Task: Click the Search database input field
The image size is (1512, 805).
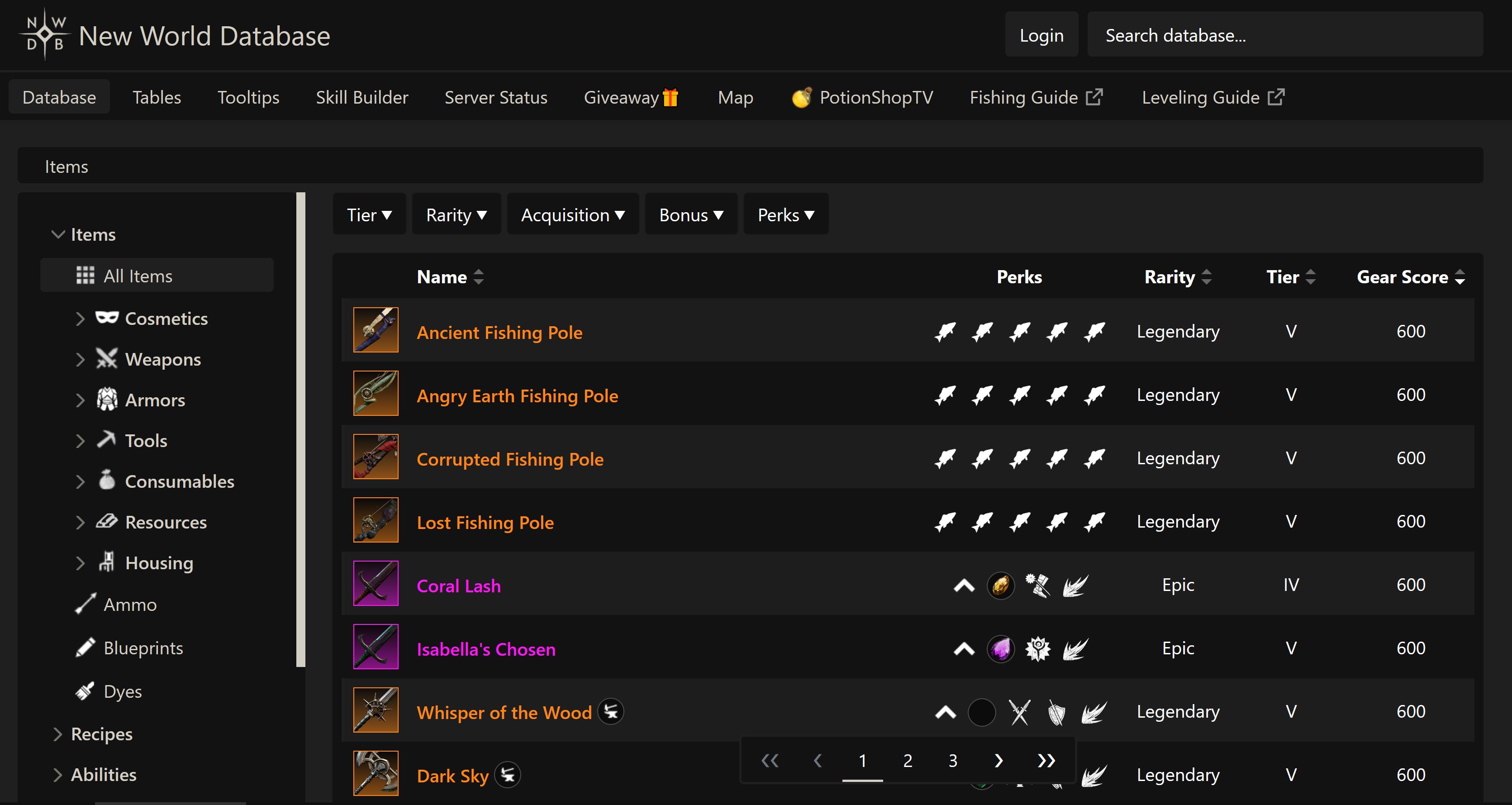Action: tap(1284, 35)
